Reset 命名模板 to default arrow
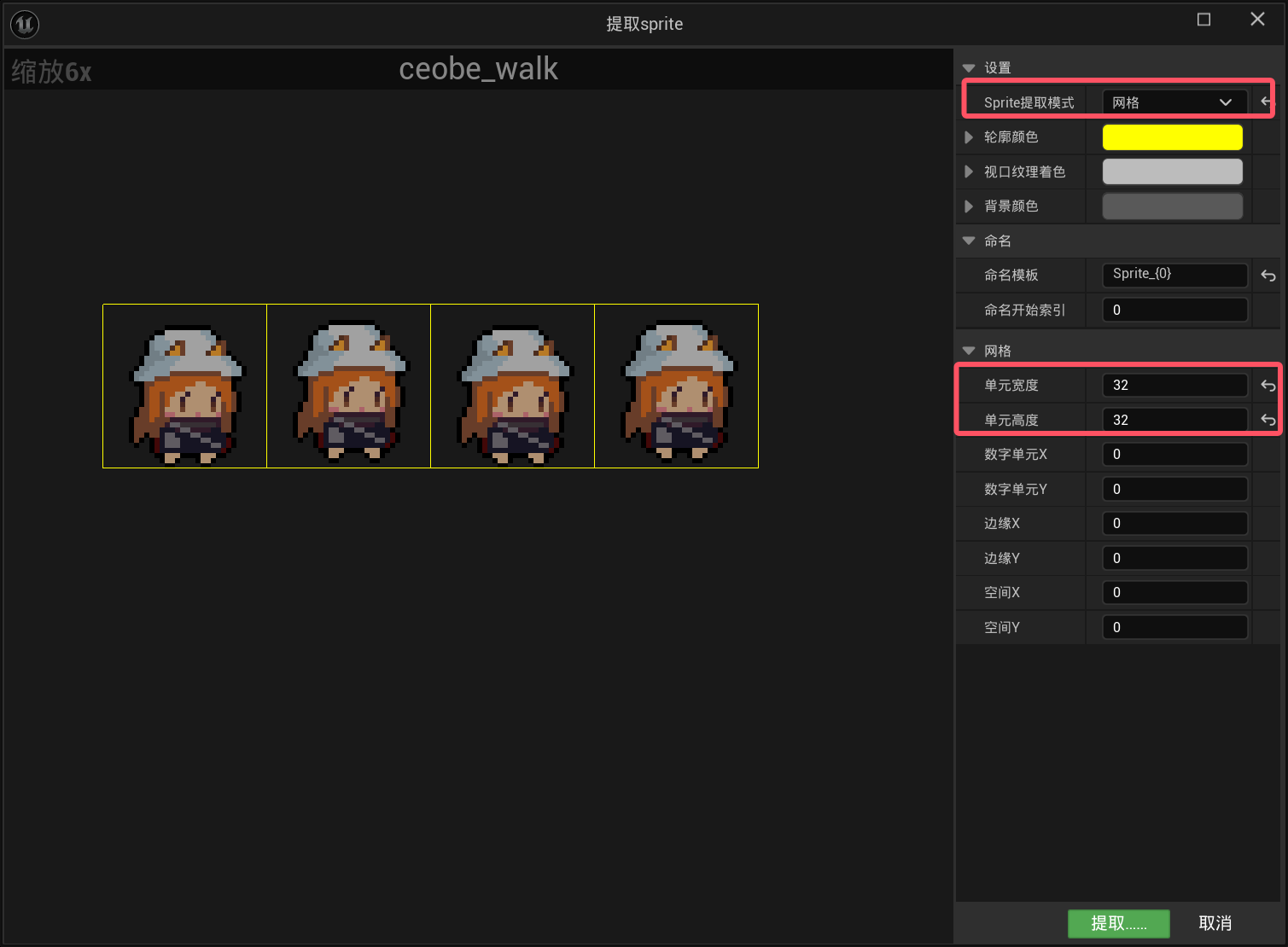 pos(1268,276)
